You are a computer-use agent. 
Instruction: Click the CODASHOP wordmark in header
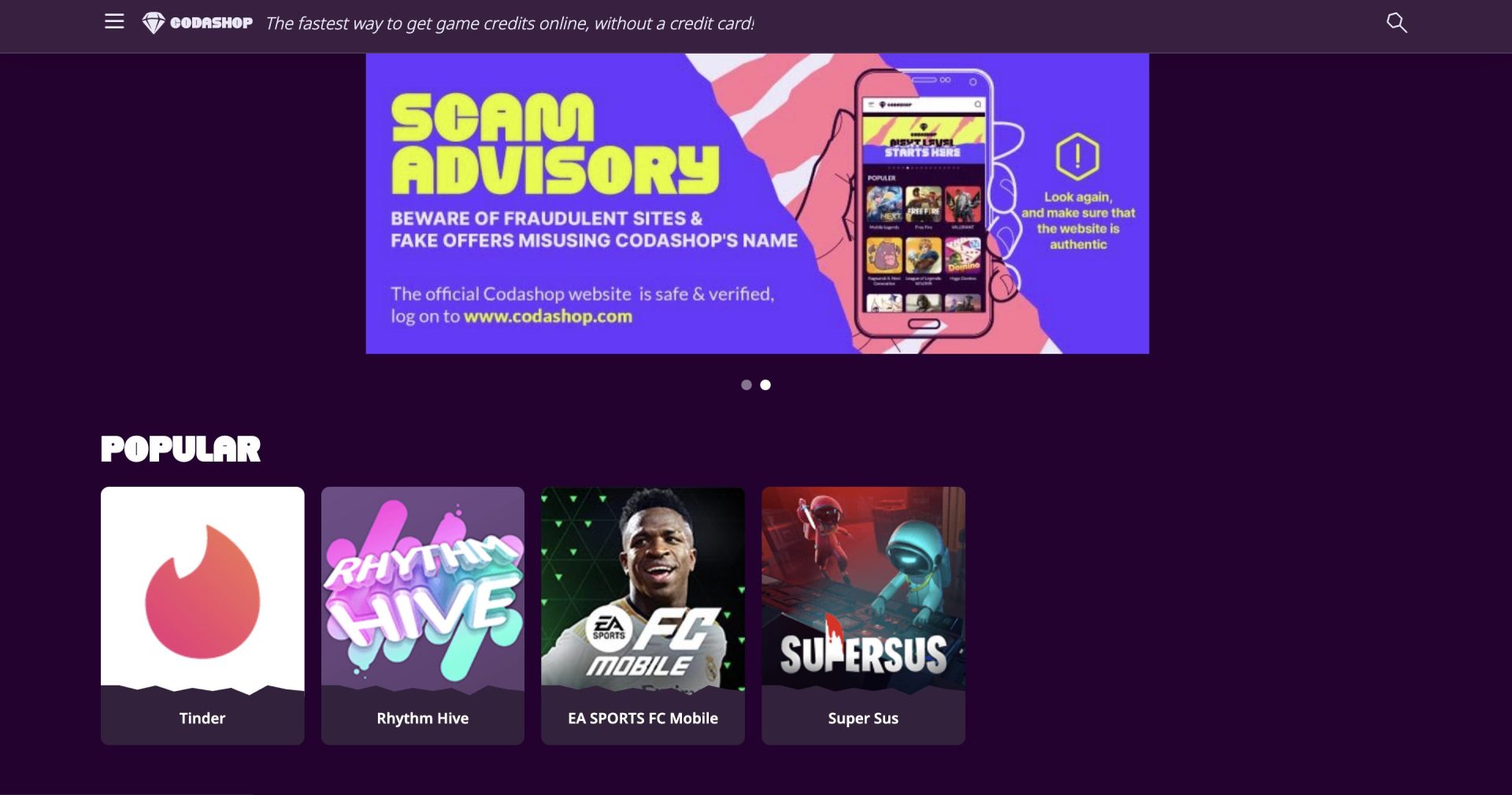[211, 23]
